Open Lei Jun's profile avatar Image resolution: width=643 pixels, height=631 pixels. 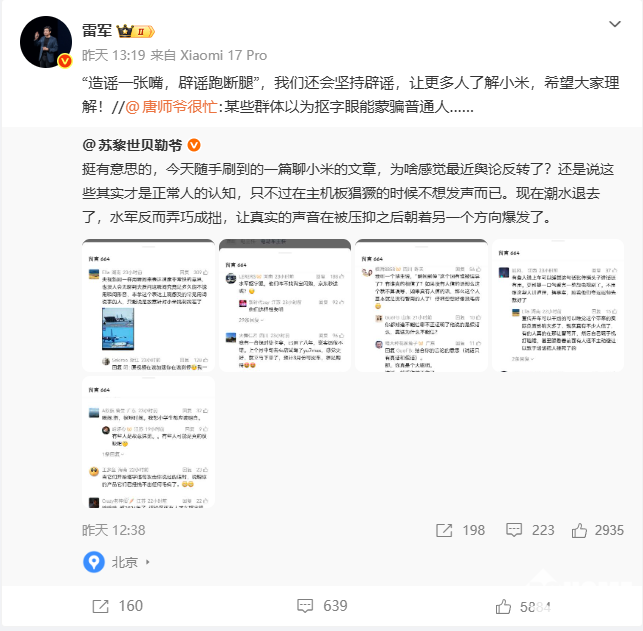tap(46, 42)
